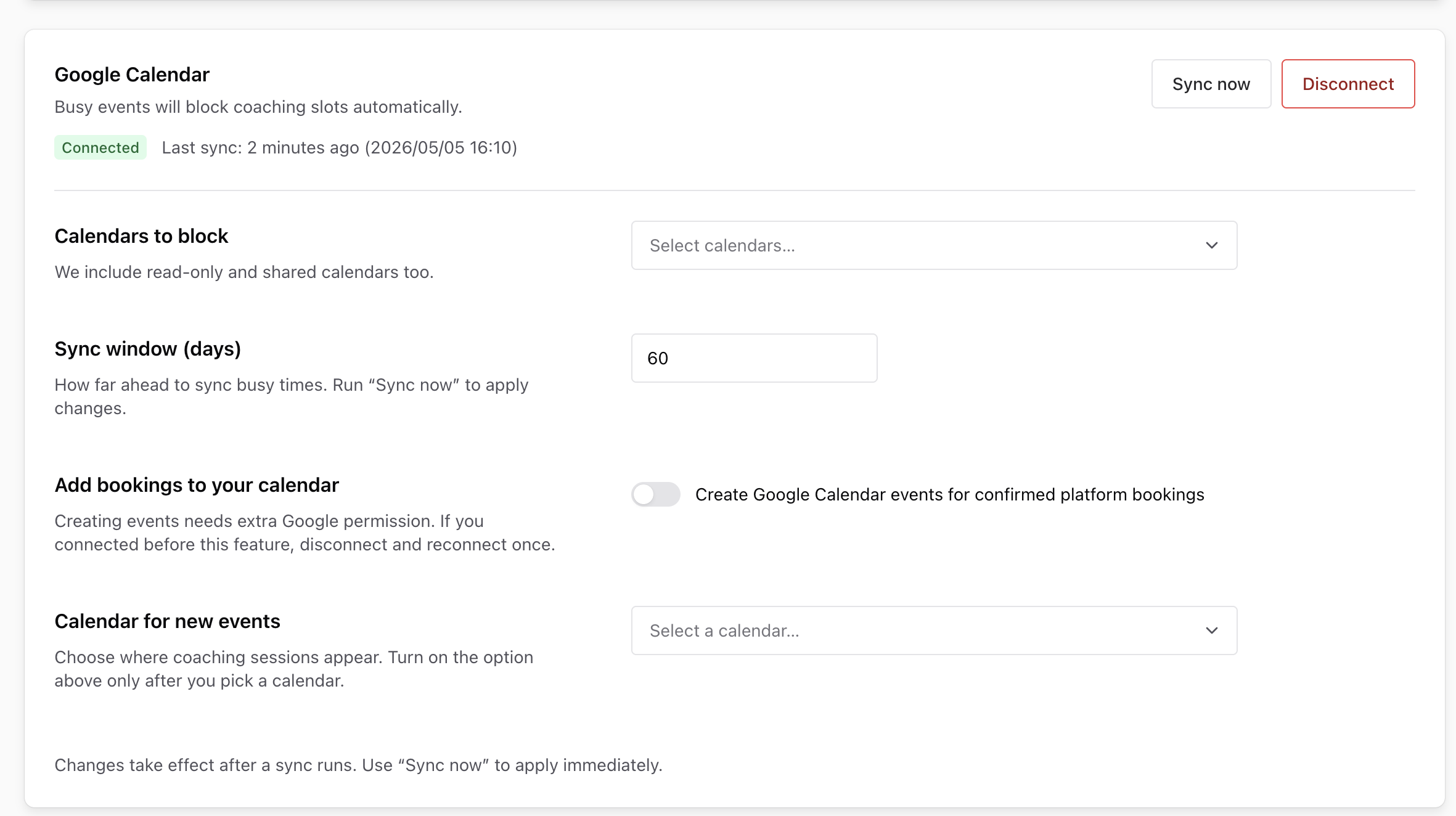Screen dimensions: 1456x816
Task: Click chevron arrow in Calendar for new events dropdown
Action: 1211,630
